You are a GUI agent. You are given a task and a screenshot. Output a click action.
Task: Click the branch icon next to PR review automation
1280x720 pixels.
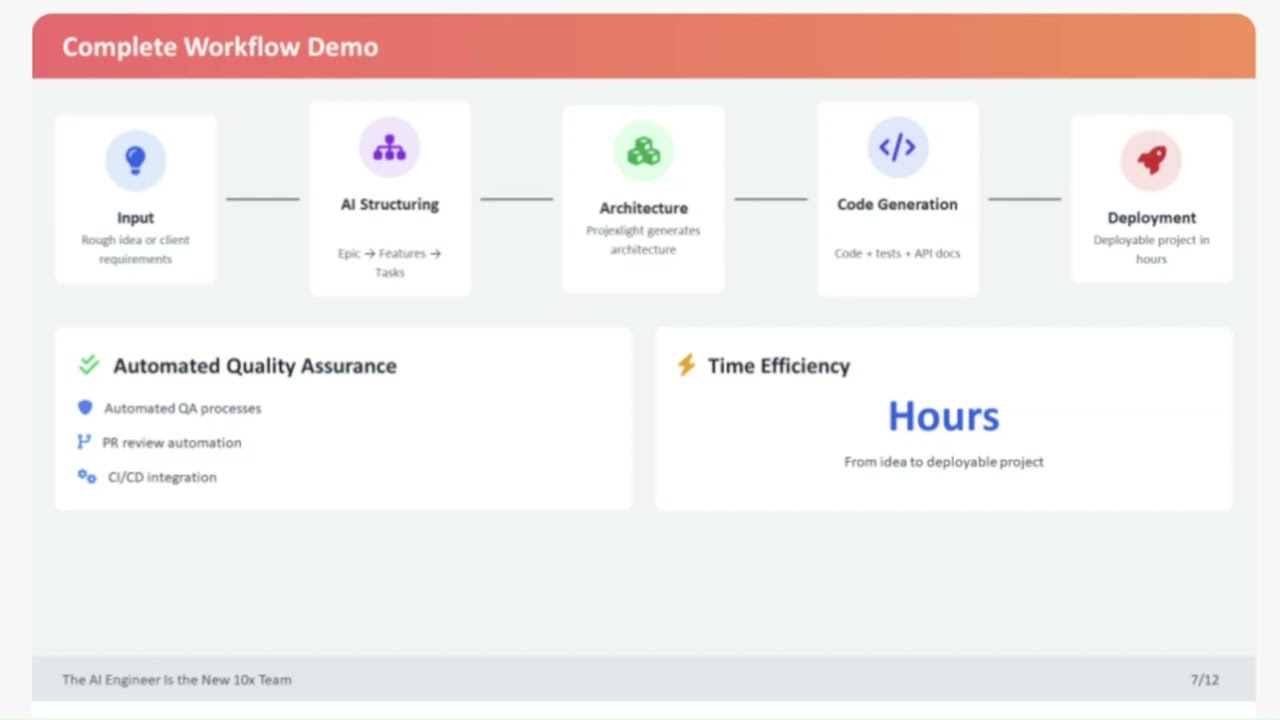click(x=84, y=442)
